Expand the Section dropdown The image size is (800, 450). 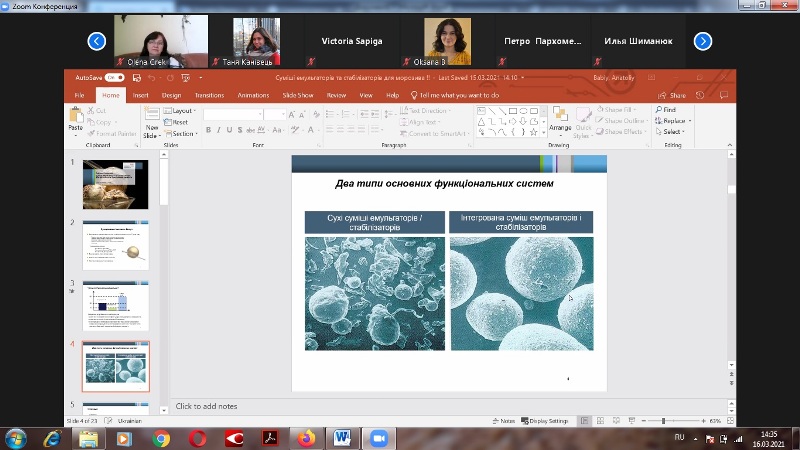coord(183,133)
